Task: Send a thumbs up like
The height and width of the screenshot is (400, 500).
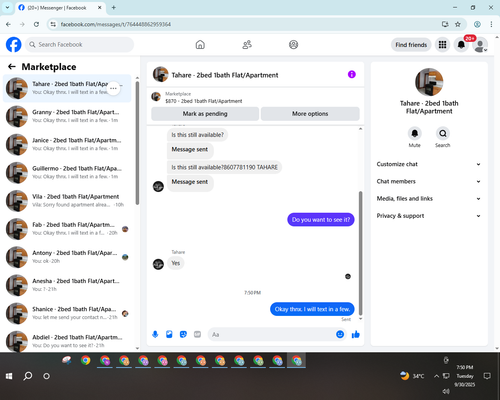Action: pyautogui.click(x=356, y=334)
